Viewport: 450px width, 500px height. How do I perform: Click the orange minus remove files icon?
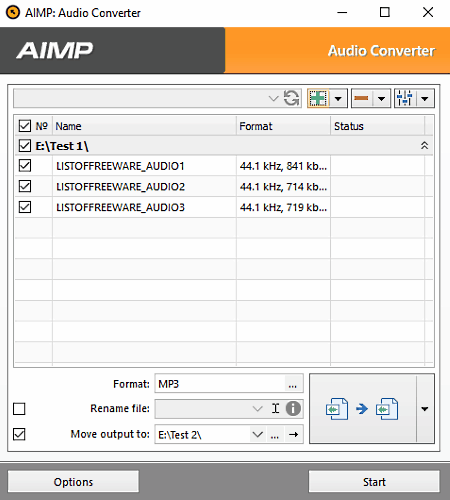(x=361, y=98)
